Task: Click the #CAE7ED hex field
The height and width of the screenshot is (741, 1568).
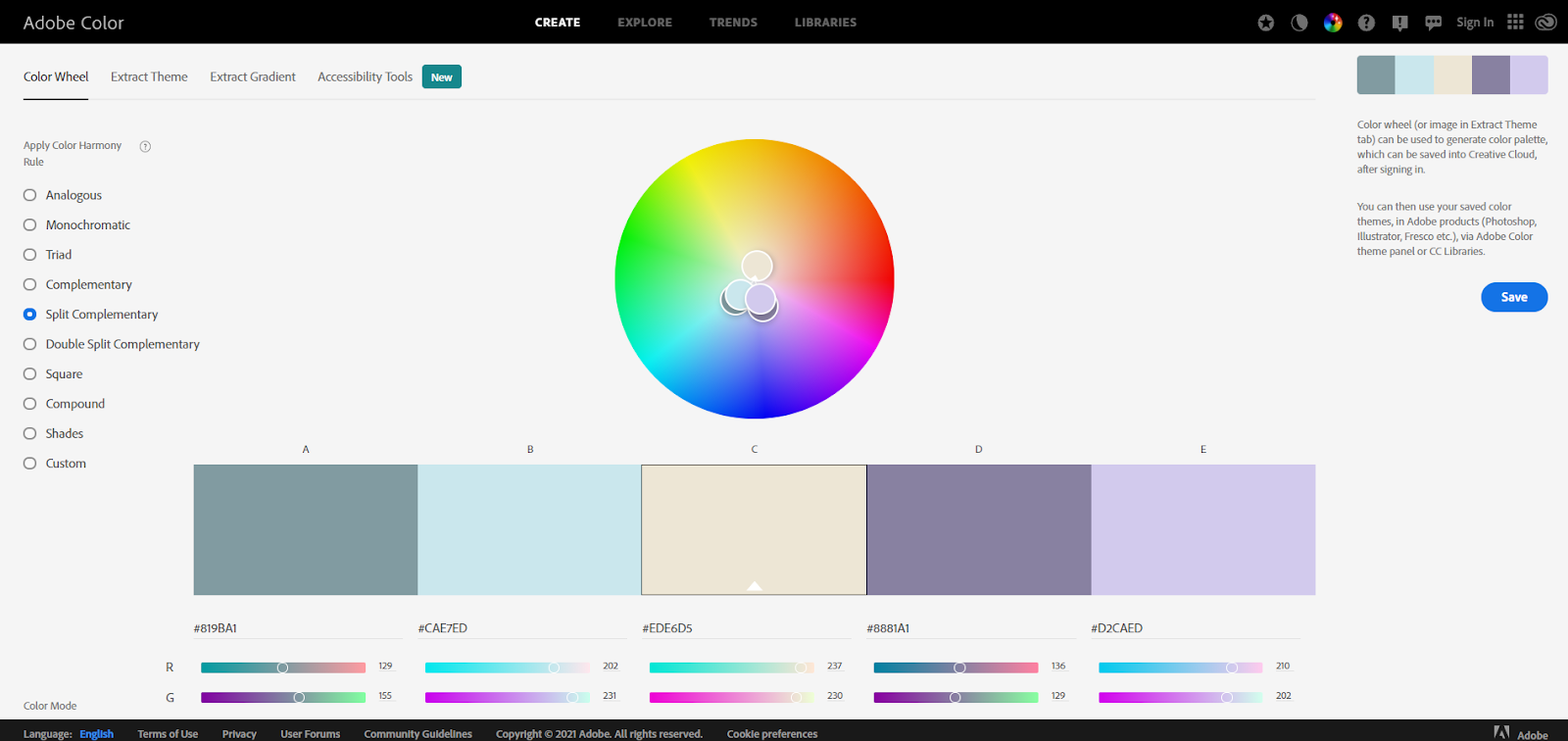Action: [522, 628]
